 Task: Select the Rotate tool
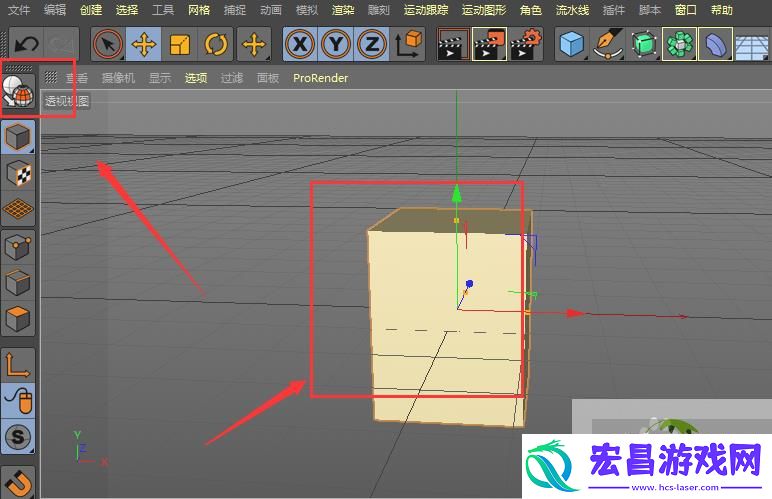tap(216, 45)
